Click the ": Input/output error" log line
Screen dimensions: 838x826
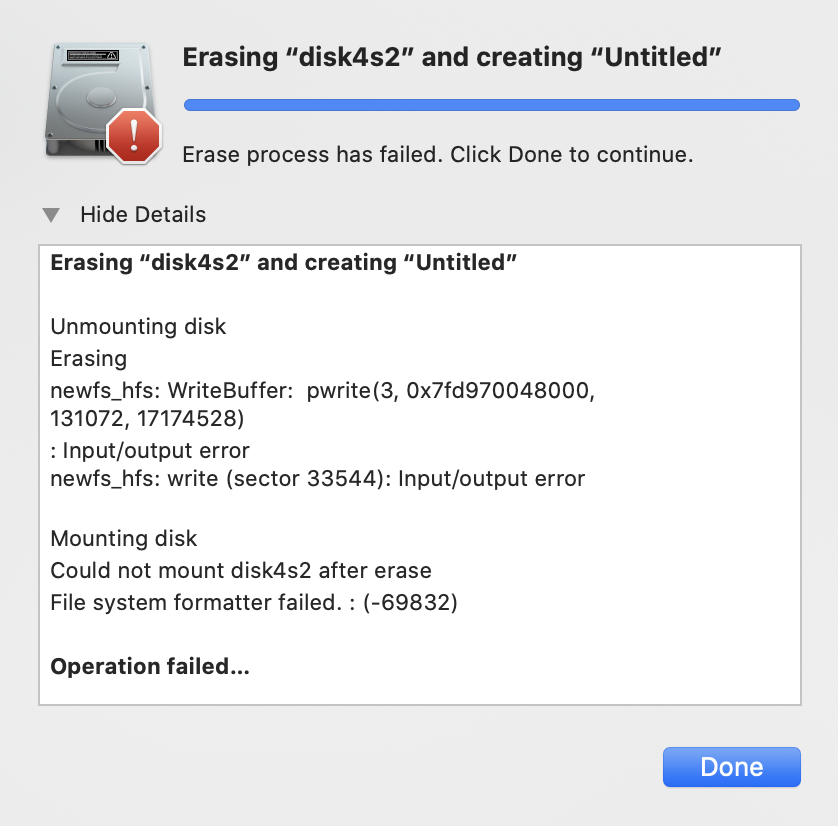(150, 450)
